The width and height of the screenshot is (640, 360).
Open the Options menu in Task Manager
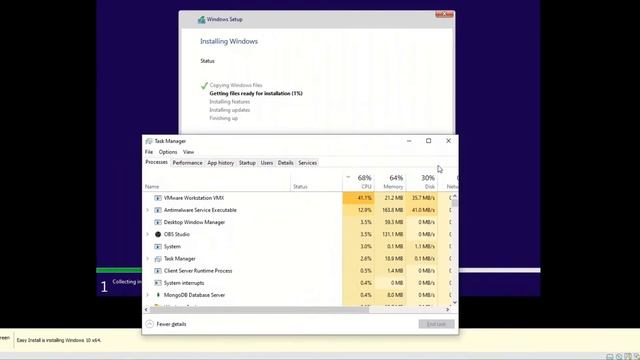[168, 152]
